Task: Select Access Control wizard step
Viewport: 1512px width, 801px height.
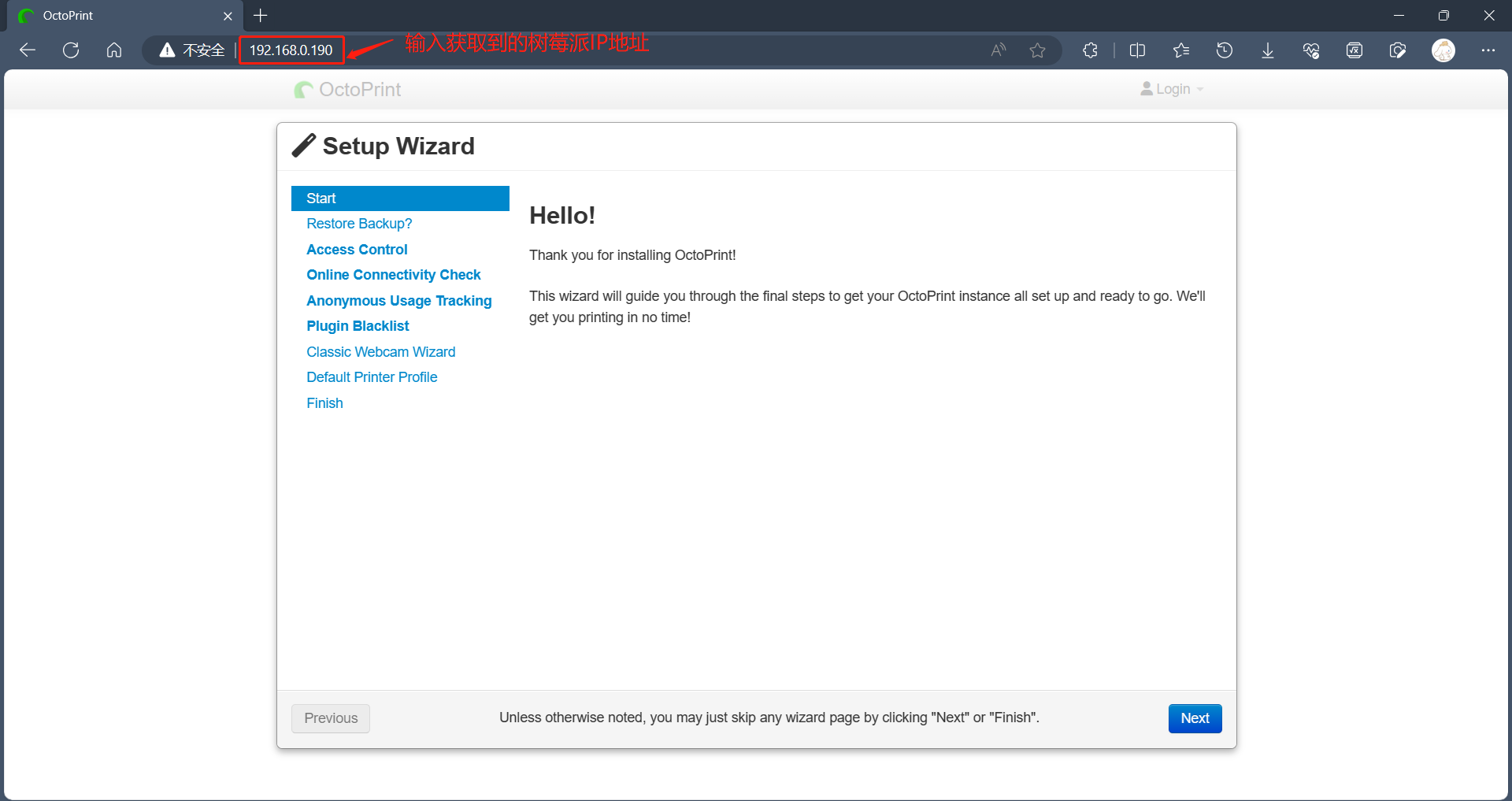Action: 357,250
